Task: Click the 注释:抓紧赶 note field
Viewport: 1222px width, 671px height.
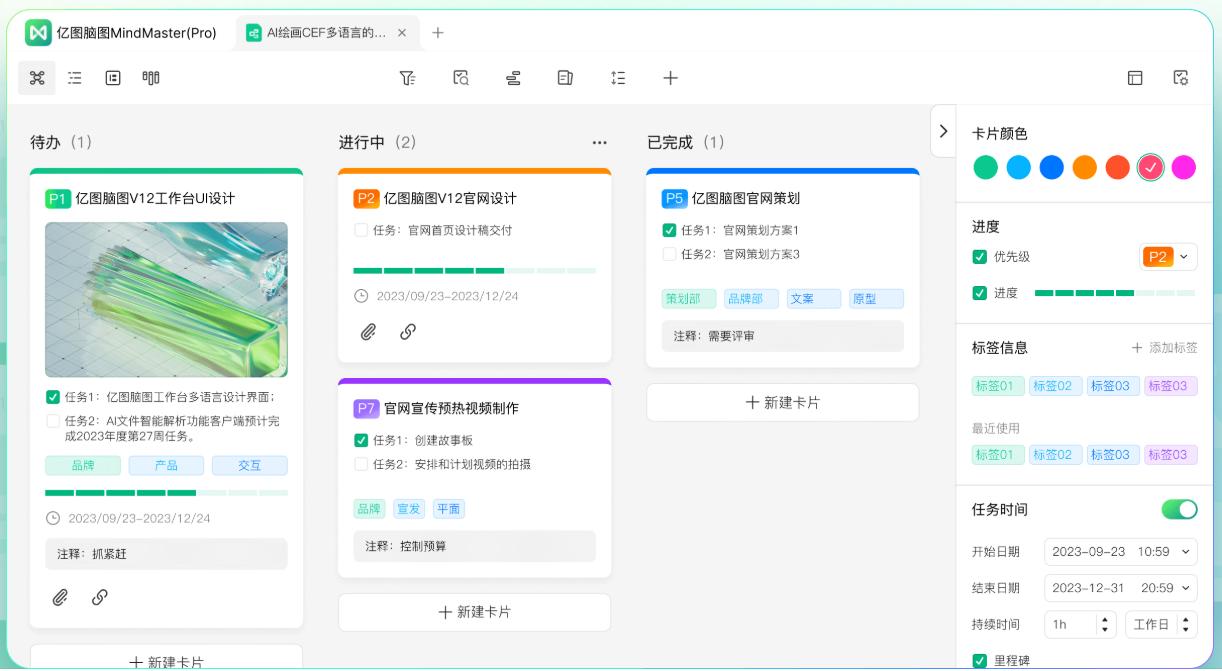Action: pyautogui.click(x=166, y=554)
